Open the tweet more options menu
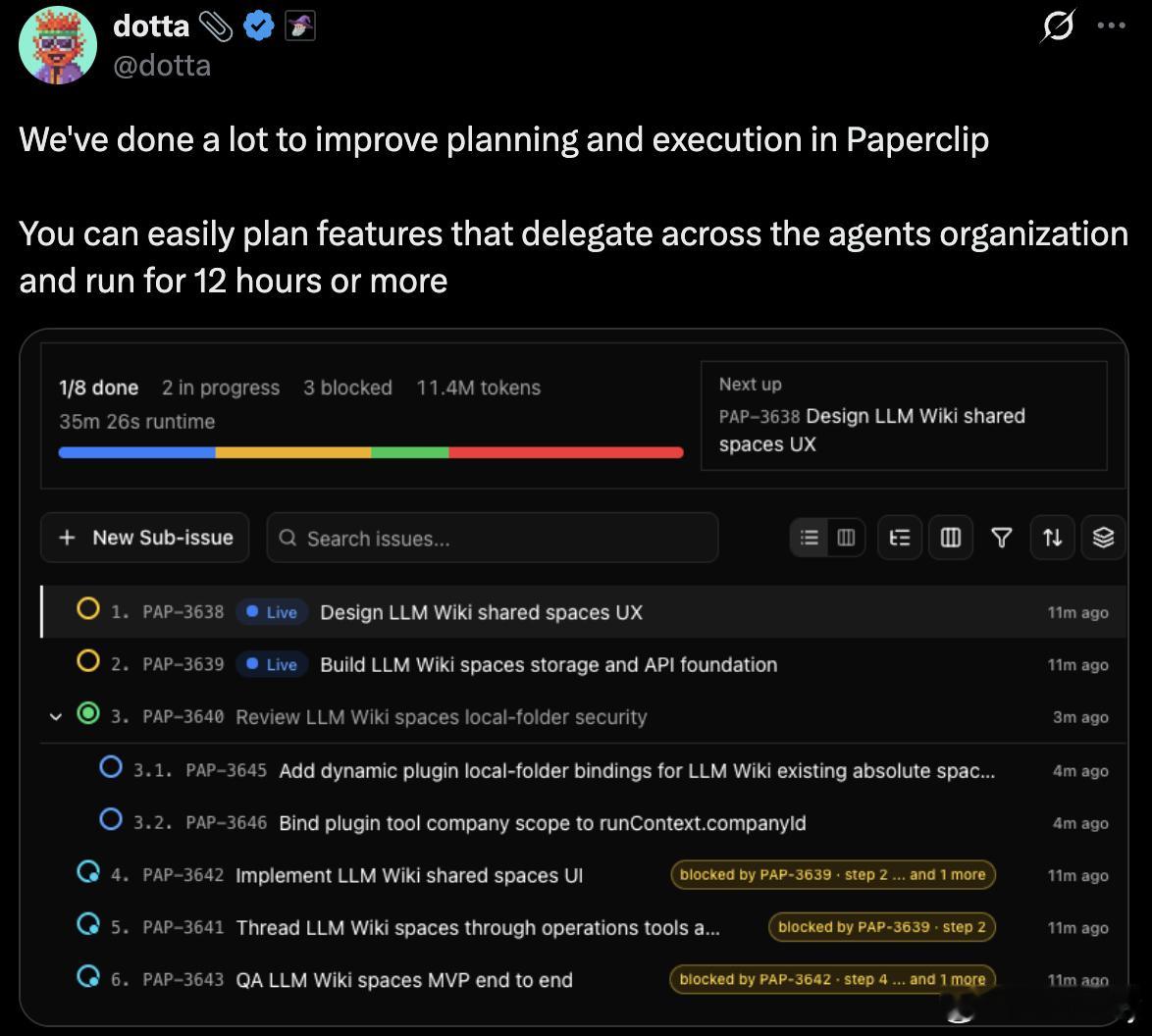 click(x=1111, y=25)
